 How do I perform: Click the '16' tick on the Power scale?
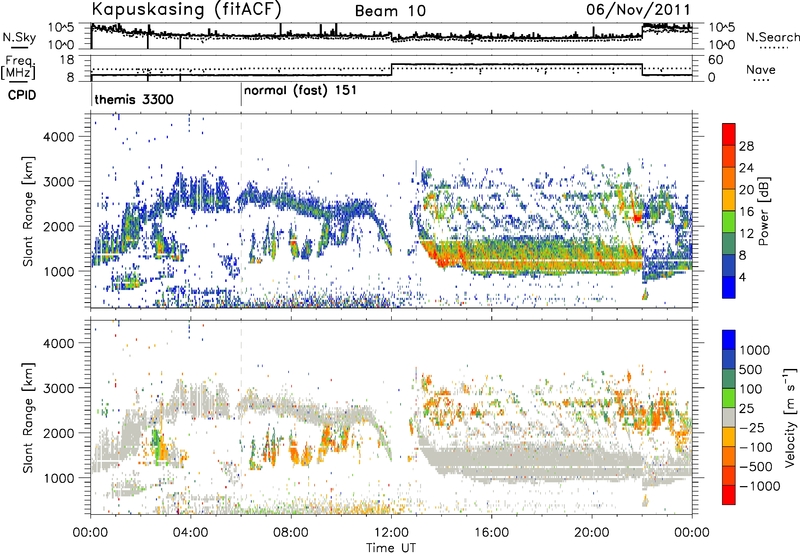746,212
